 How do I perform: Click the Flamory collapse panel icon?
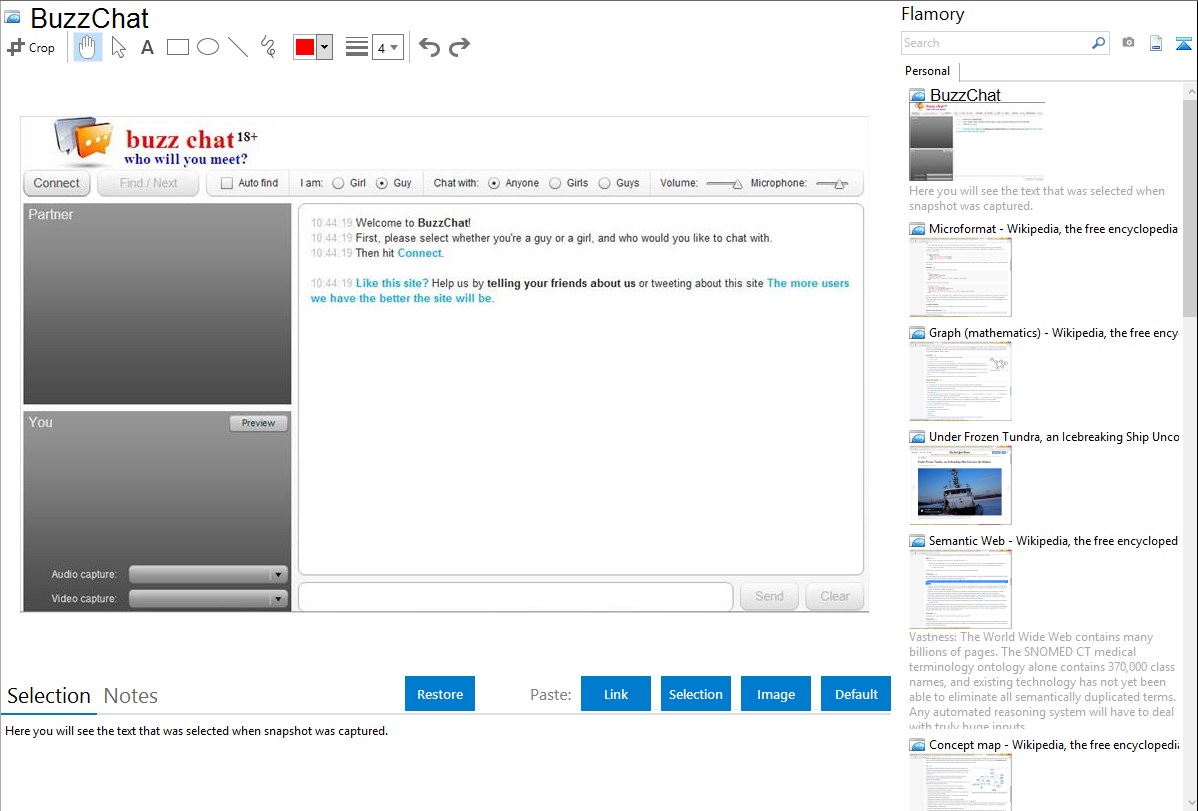coord(1183,43)
